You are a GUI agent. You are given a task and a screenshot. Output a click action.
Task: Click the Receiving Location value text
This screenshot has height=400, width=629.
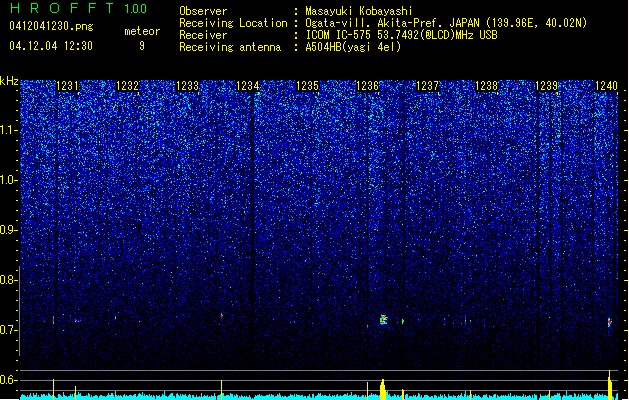coord(446,23)
